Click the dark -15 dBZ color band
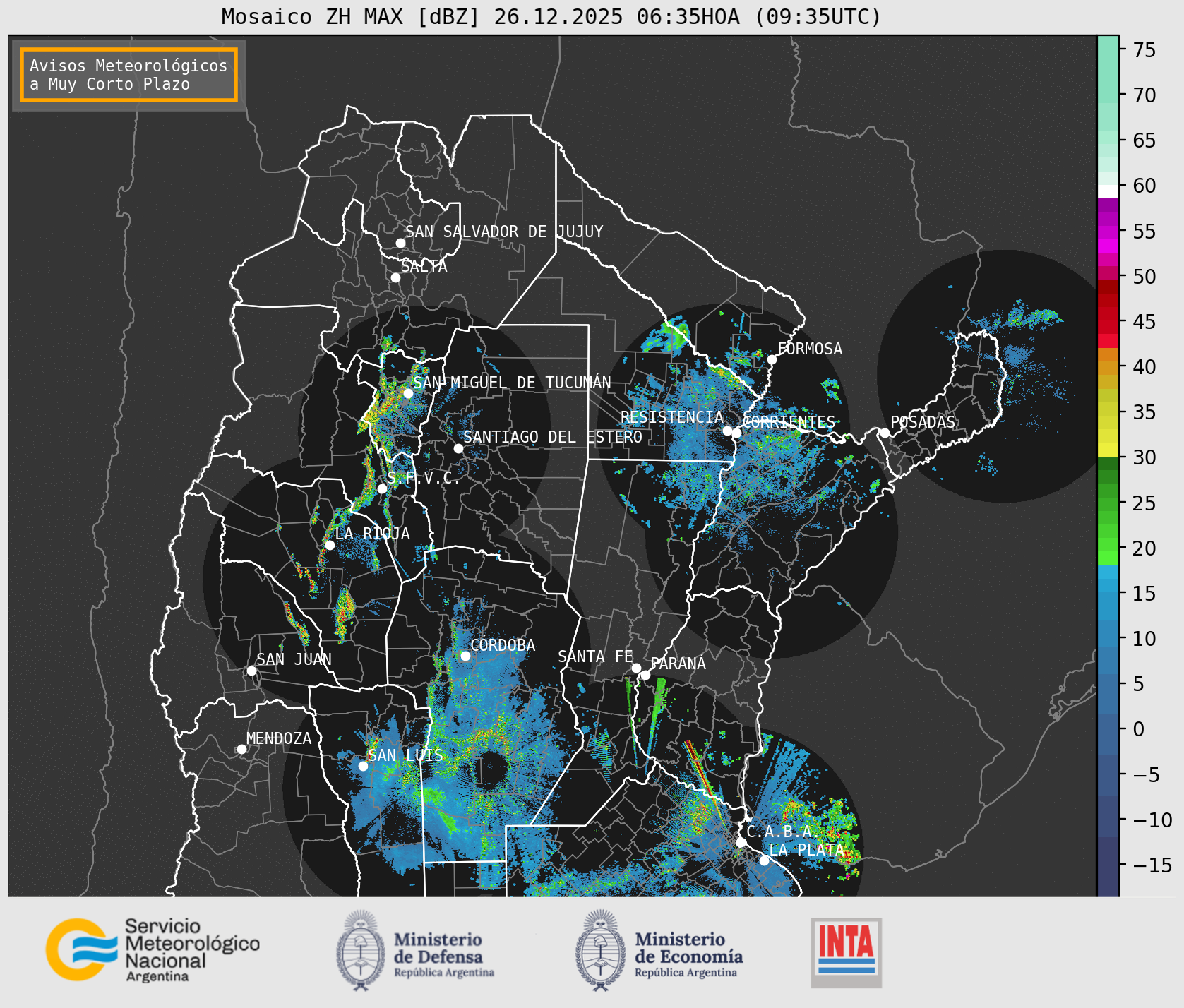This screenshot has height=1008, width=1184. pyautogui.click(x=1108, y=867)
